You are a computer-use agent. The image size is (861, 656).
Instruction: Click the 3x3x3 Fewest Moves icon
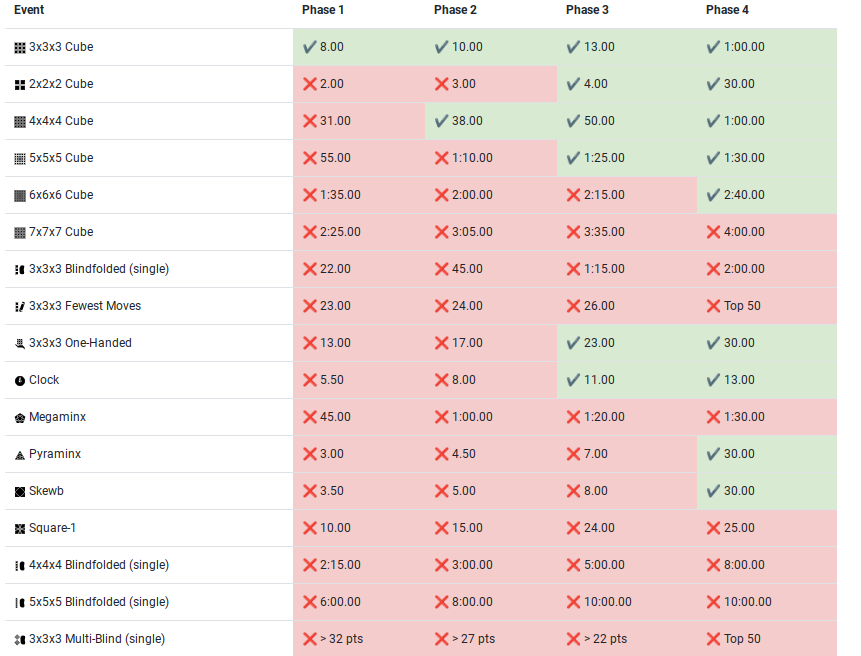[20, 306]
